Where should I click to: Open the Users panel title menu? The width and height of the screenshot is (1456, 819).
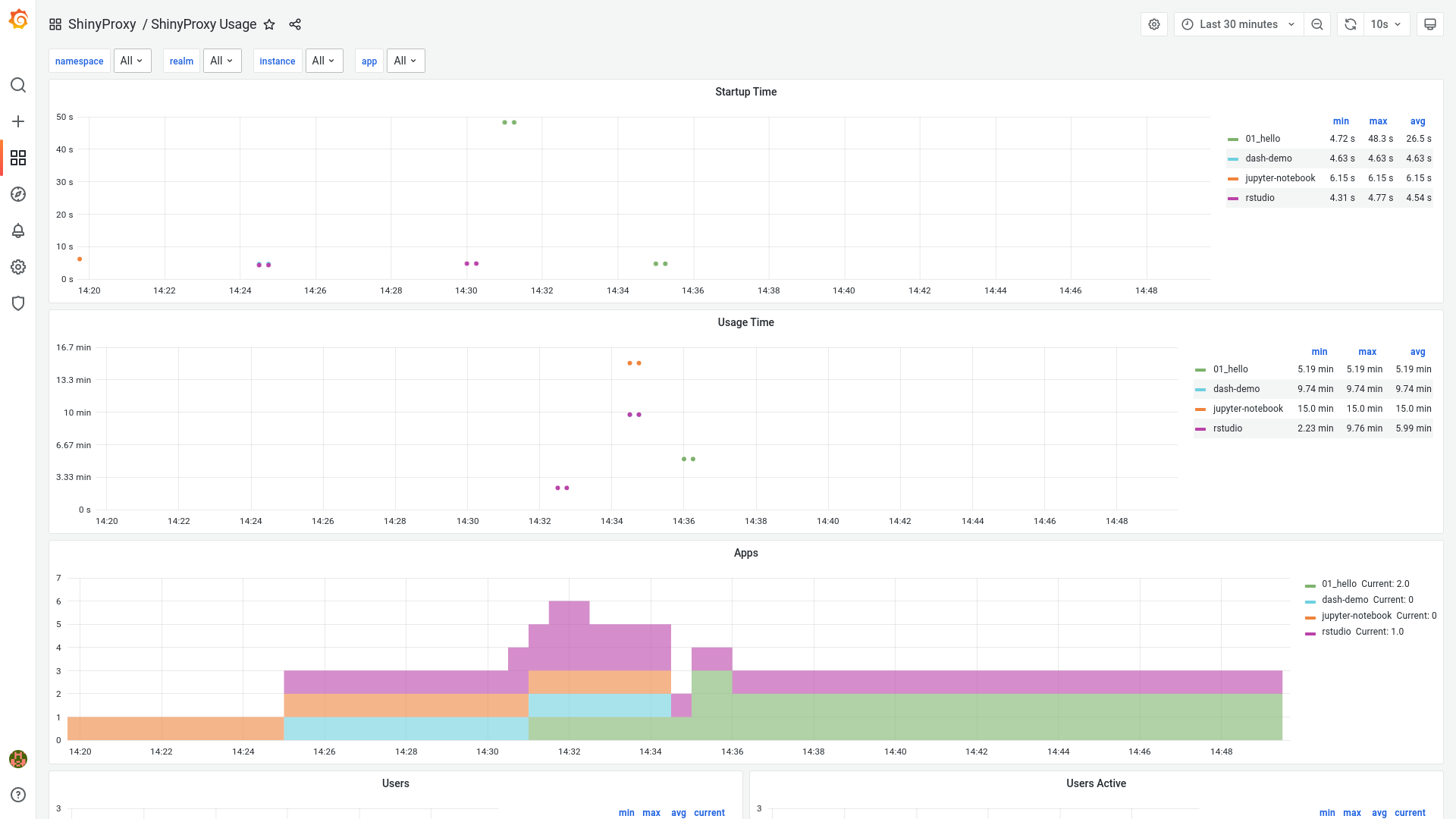395,783
